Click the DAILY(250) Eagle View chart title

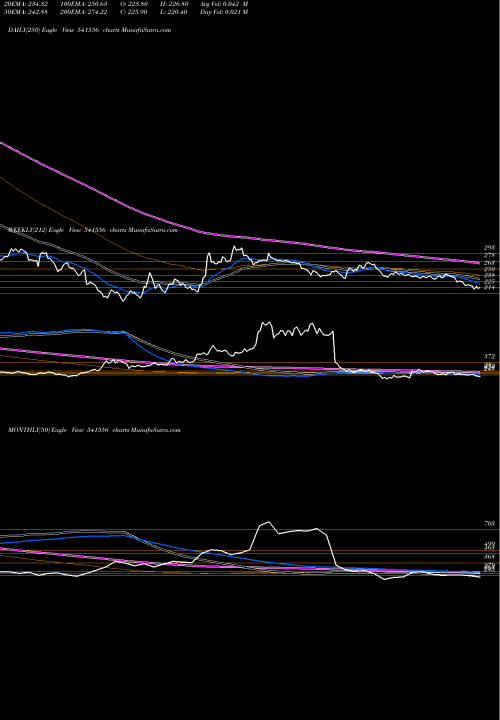(90, 30)
